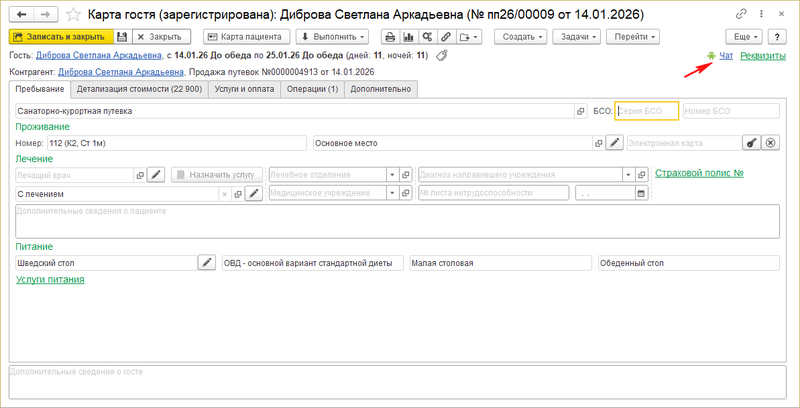Click the Дополнительные сведения о пациенте text area
This screenshot has width=800, height=408.
point(397,221)
